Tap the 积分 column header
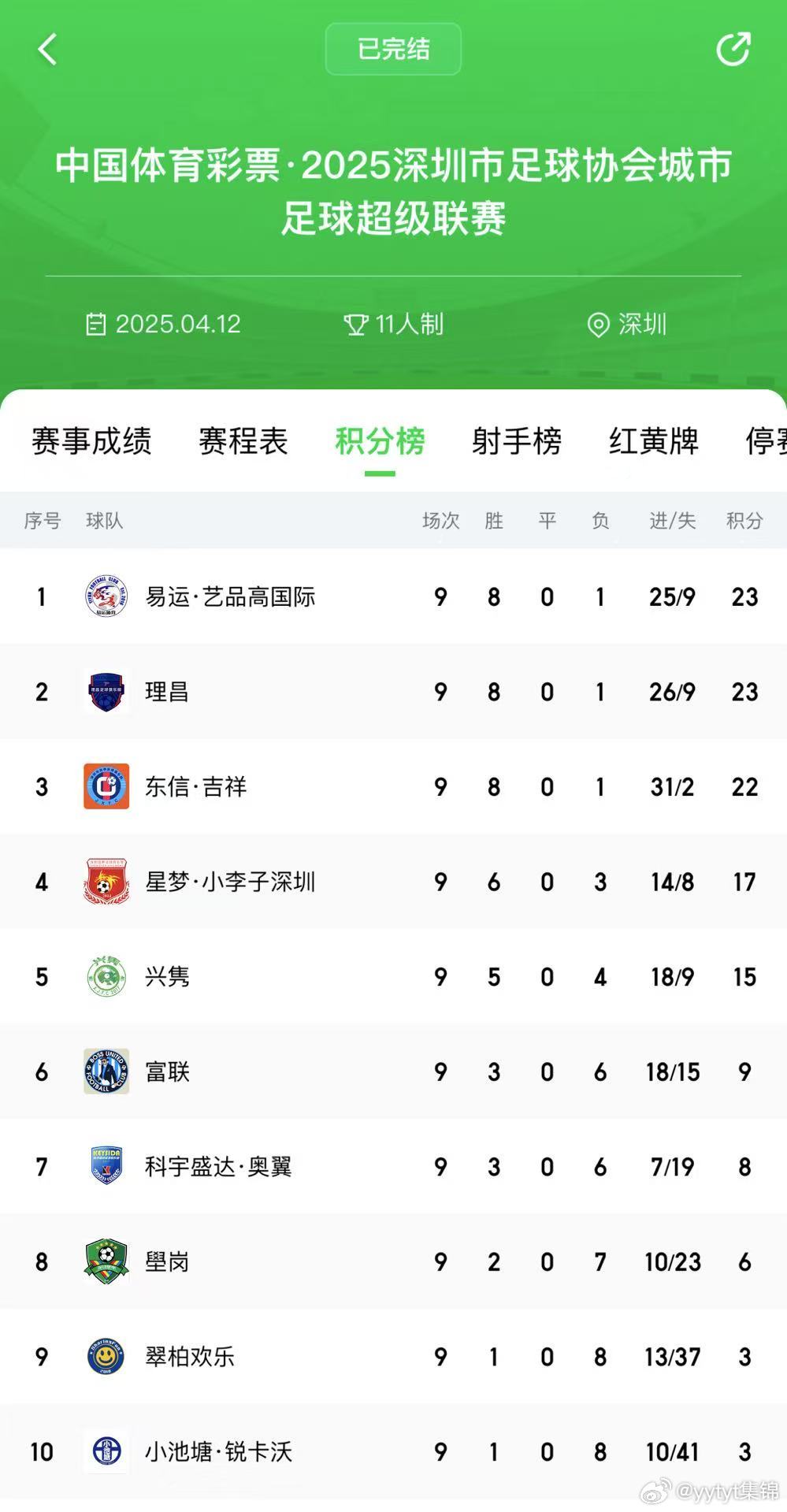Screen dimensions: 787x1512 pos(744,520)
